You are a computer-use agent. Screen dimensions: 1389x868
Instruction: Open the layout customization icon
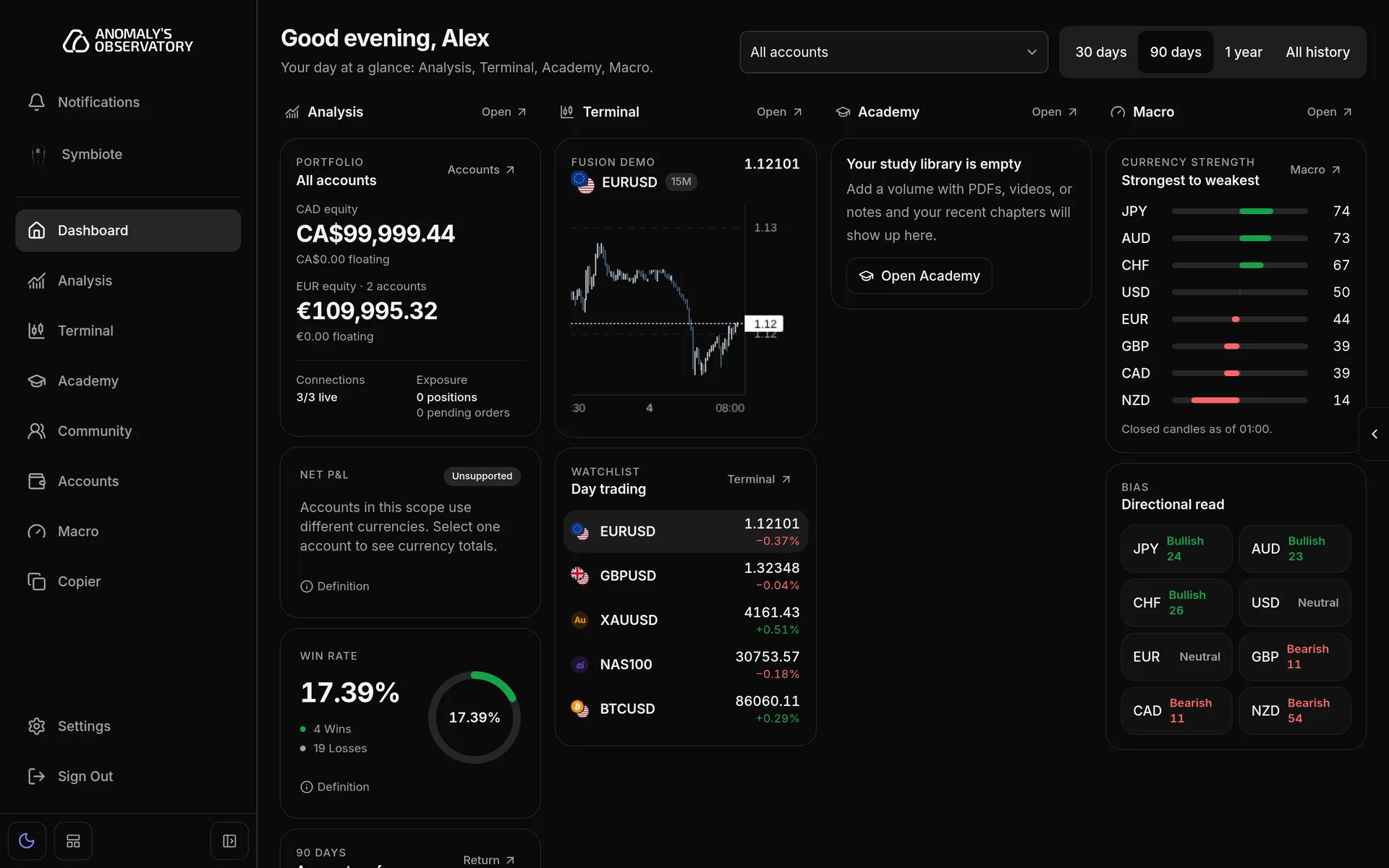pos(73,841)
